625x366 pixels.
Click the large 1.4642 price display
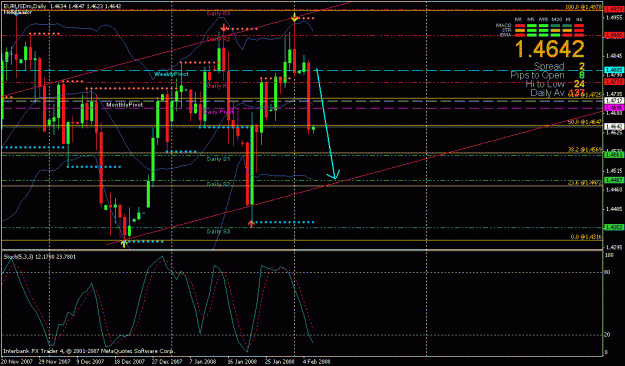tap(549, 49)
